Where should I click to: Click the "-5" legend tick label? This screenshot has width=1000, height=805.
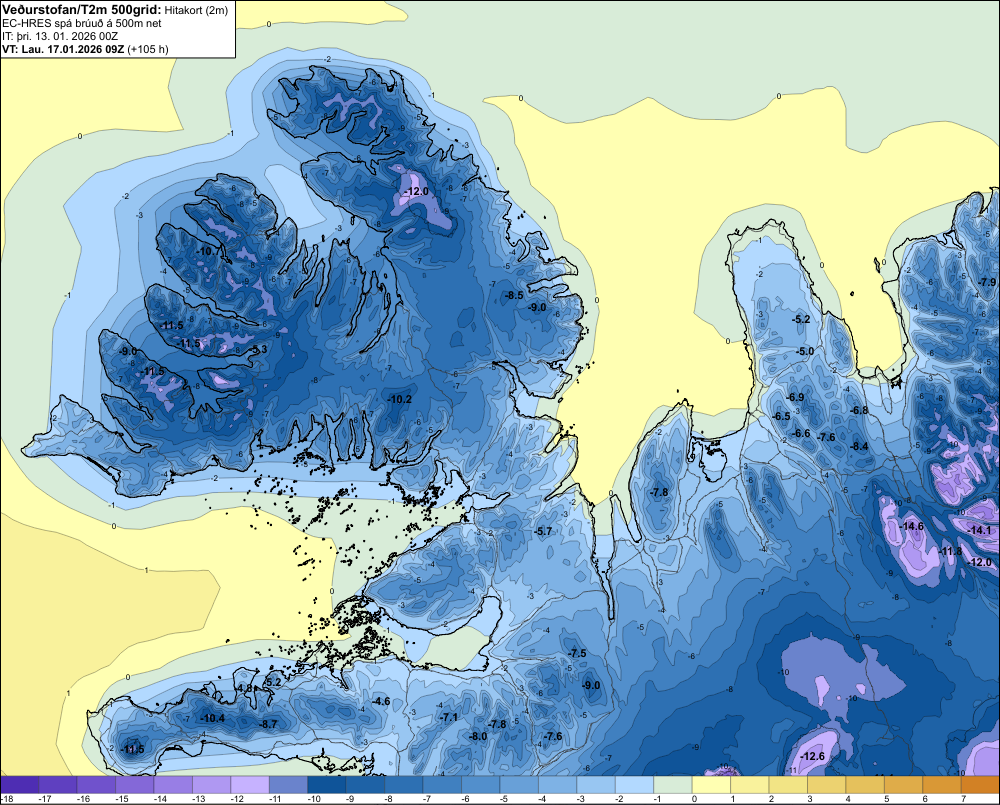[504, 799]
